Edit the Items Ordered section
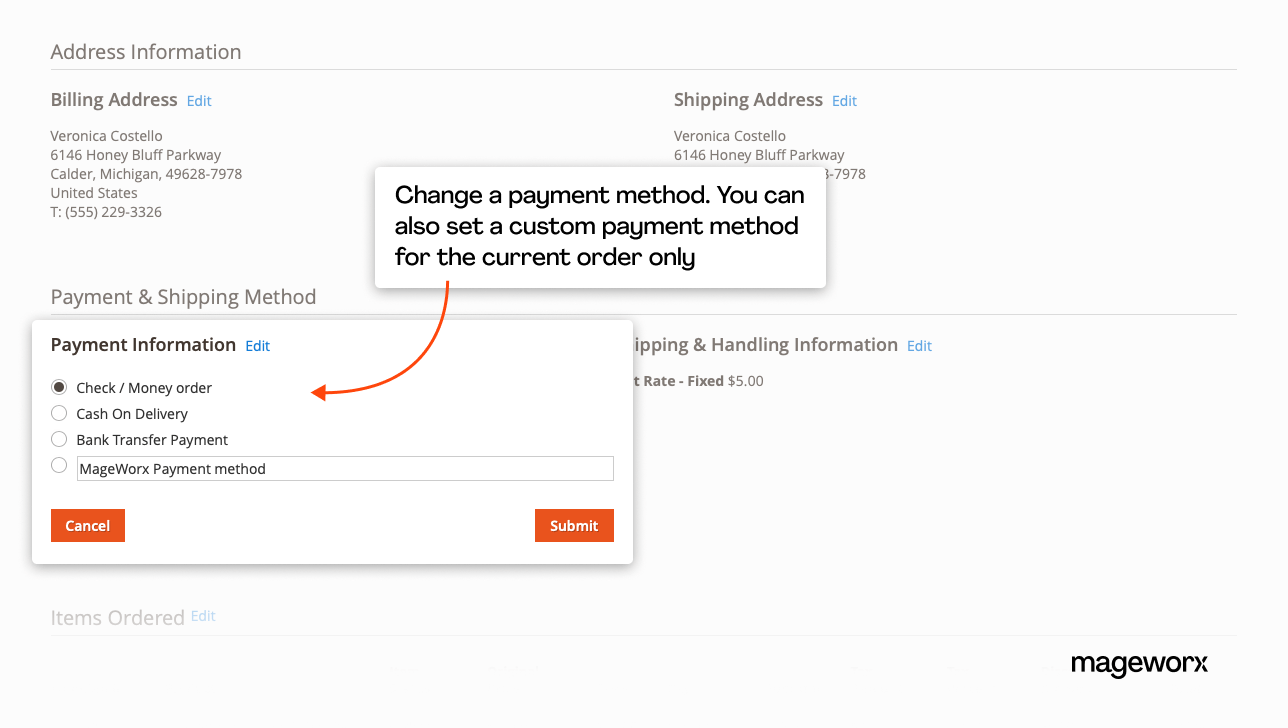This screenshot has height=728, width=1288. click(203, 616)
